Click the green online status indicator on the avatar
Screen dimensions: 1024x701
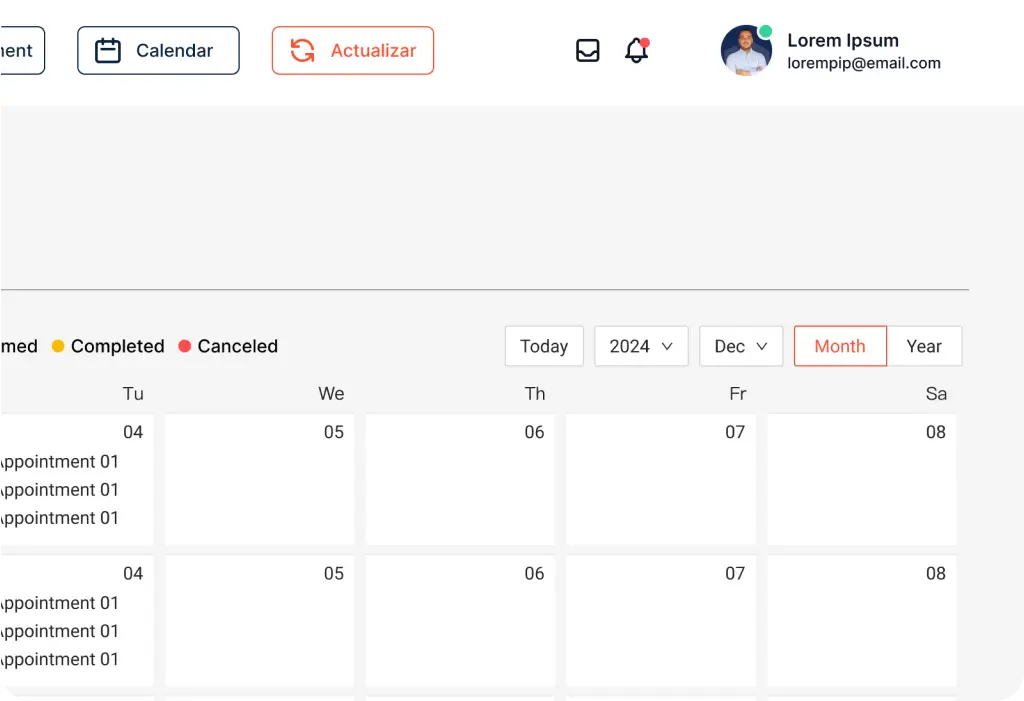(765, 31)
